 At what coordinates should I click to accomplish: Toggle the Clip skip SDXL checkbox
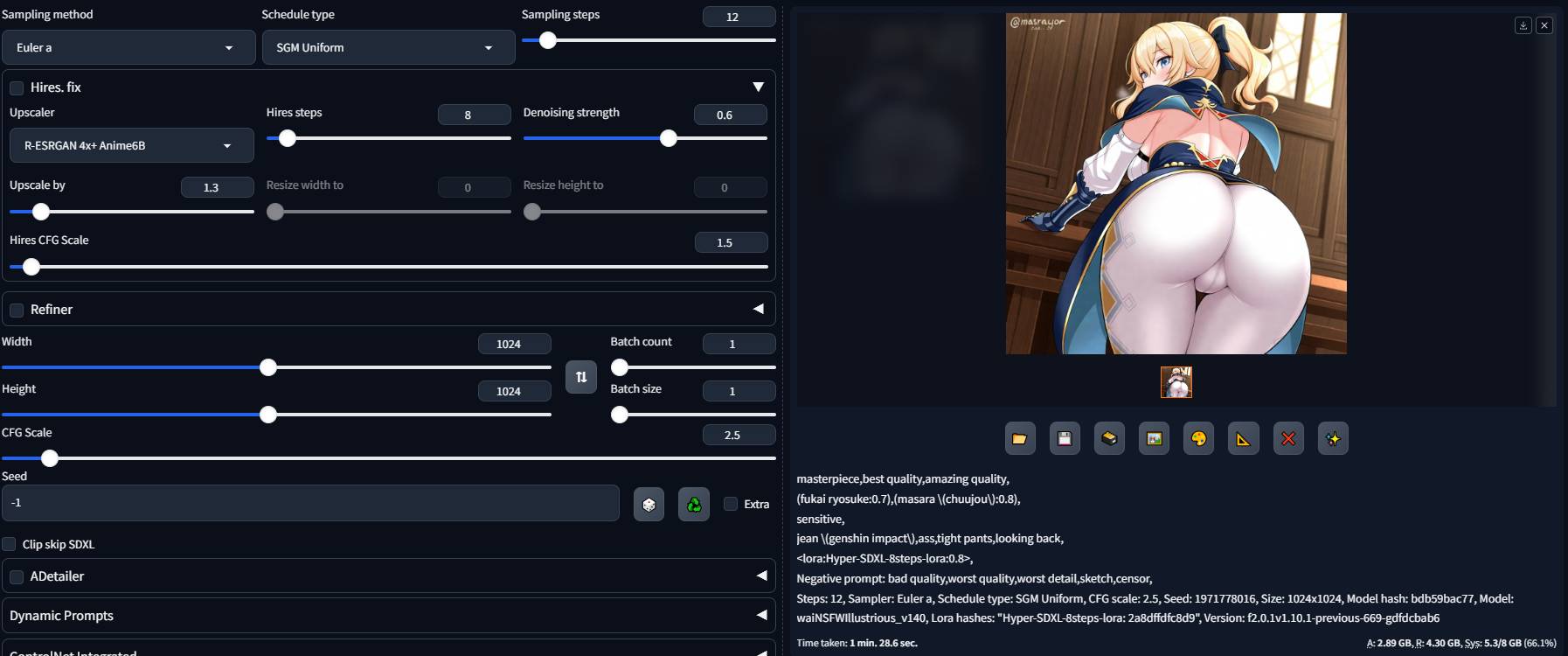[x=9, y=544]
